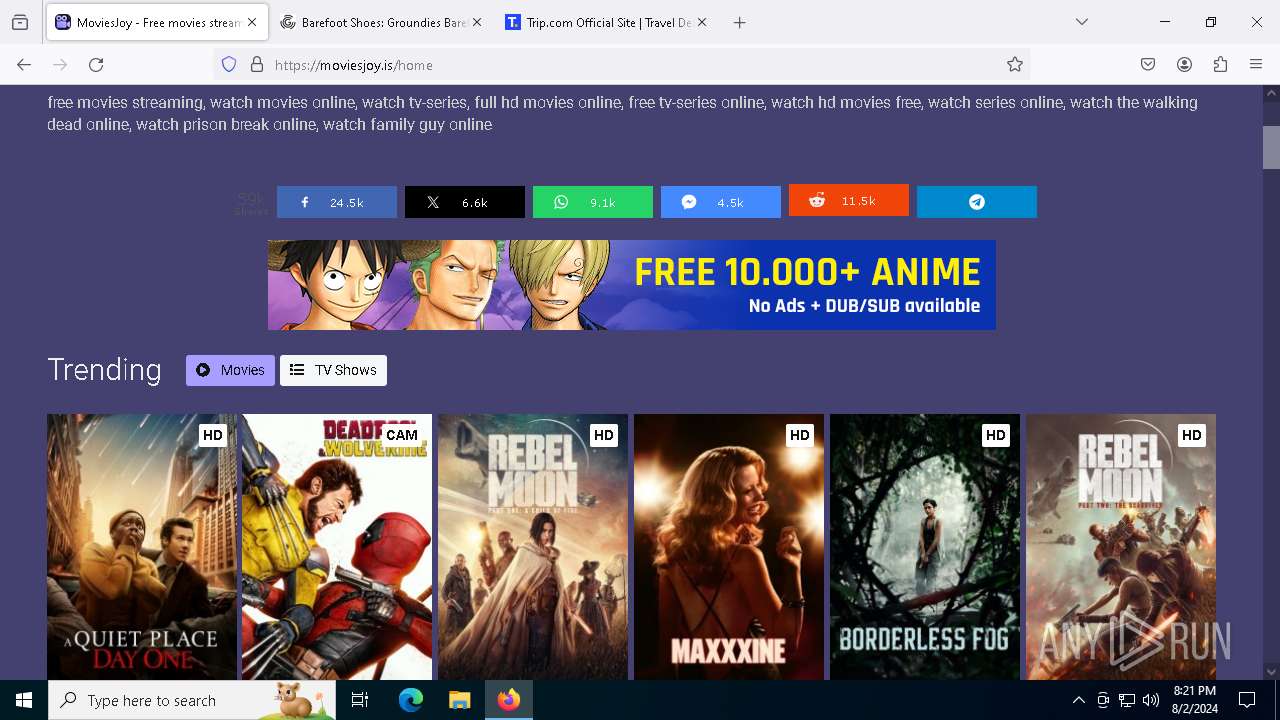
Task: Open File Explorer from taskbar
Action: point(459,700)
